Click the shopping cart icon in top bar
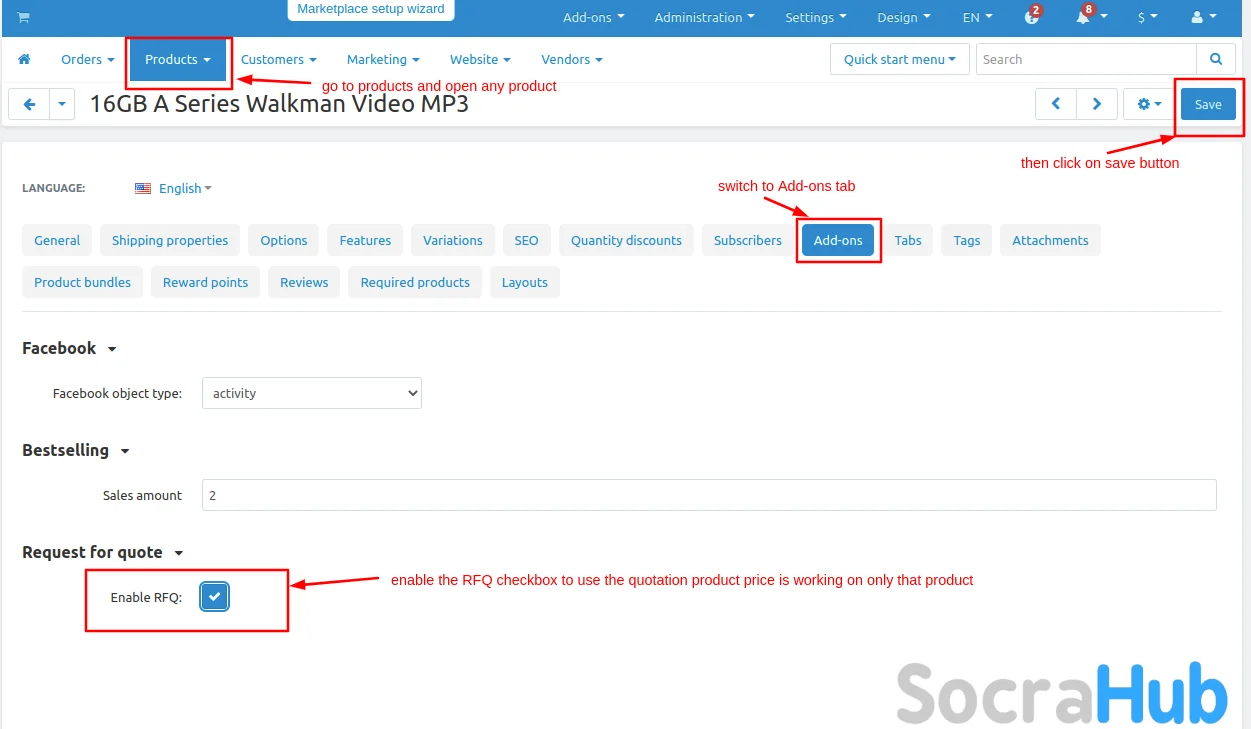The width and height of the screenshot is (1251, 729). (23, 17)
